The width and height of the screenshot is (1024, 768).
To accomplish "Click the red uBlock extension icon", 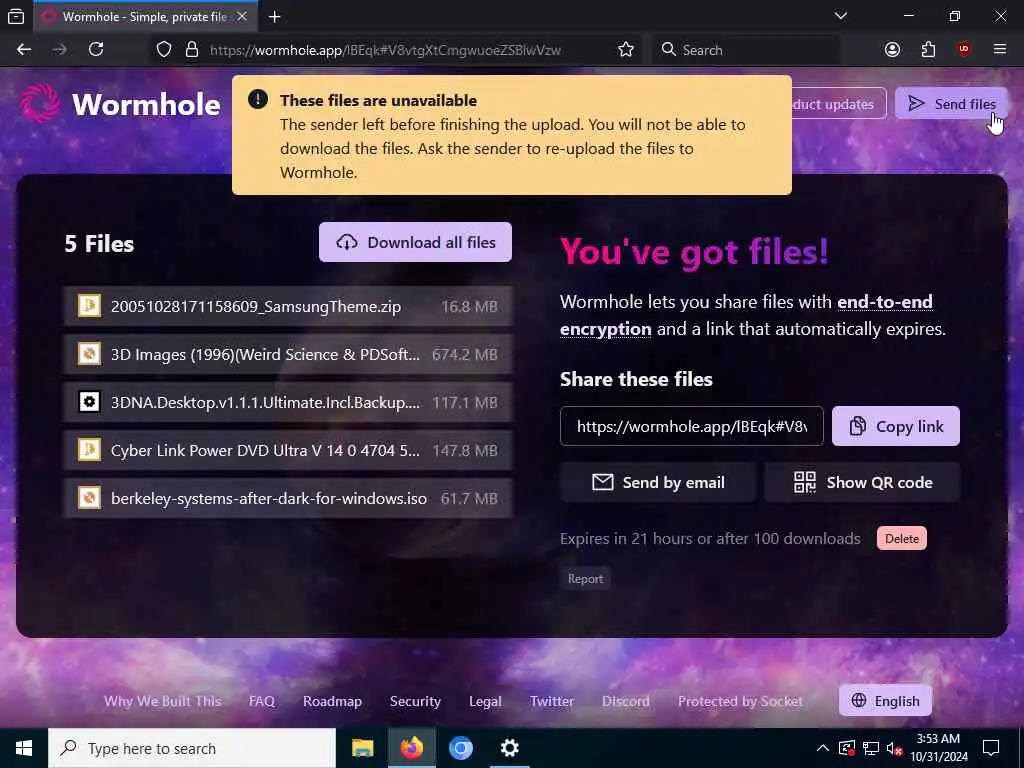I will (x=964, y=50).
